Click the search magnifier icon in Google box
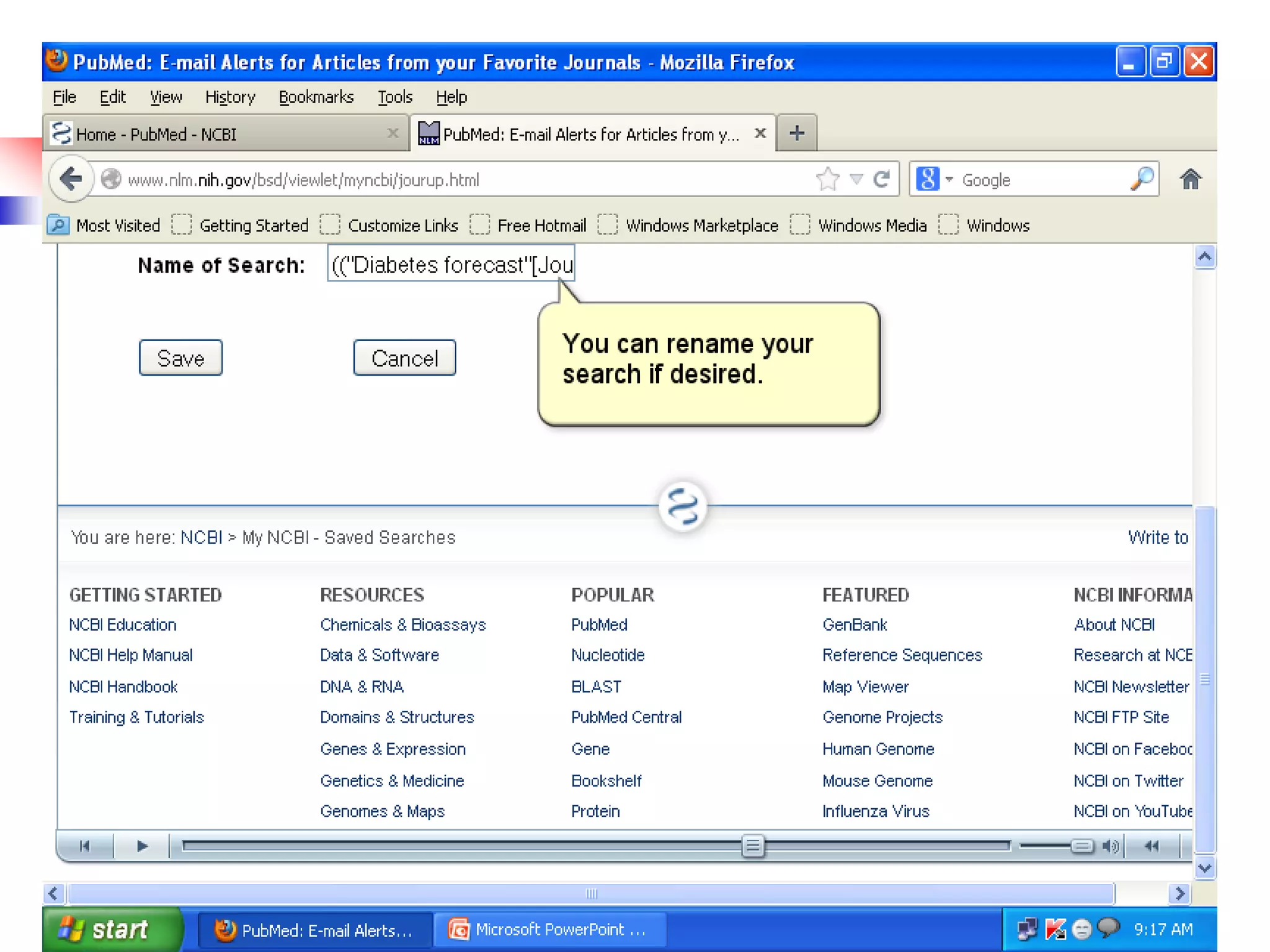1270x952 pixels. (x=1142, y=180)
